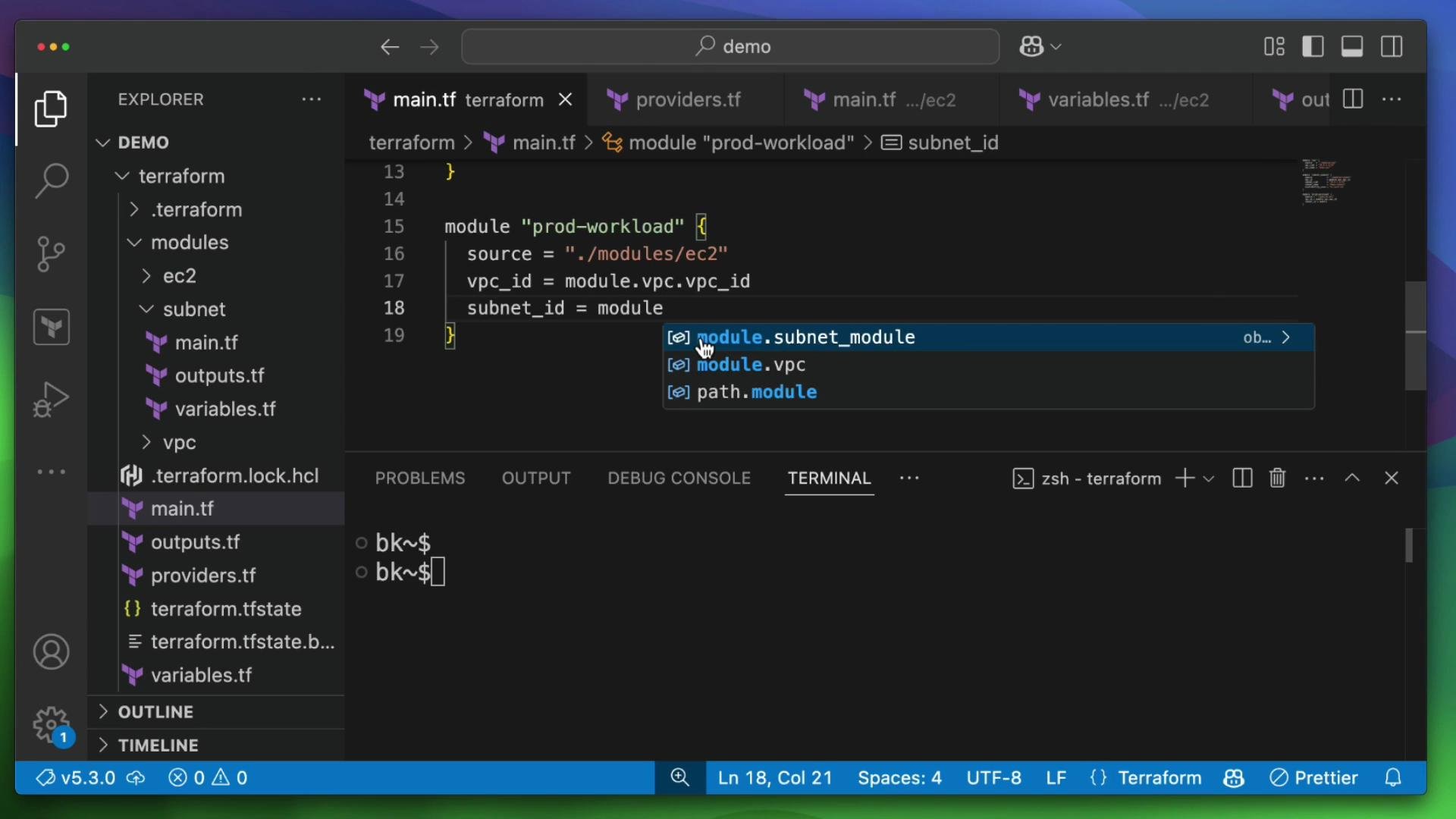Open the OUTPUT panel tab
The width and height of the screenshot is (1456, 819).
click(x=536, y=479)
